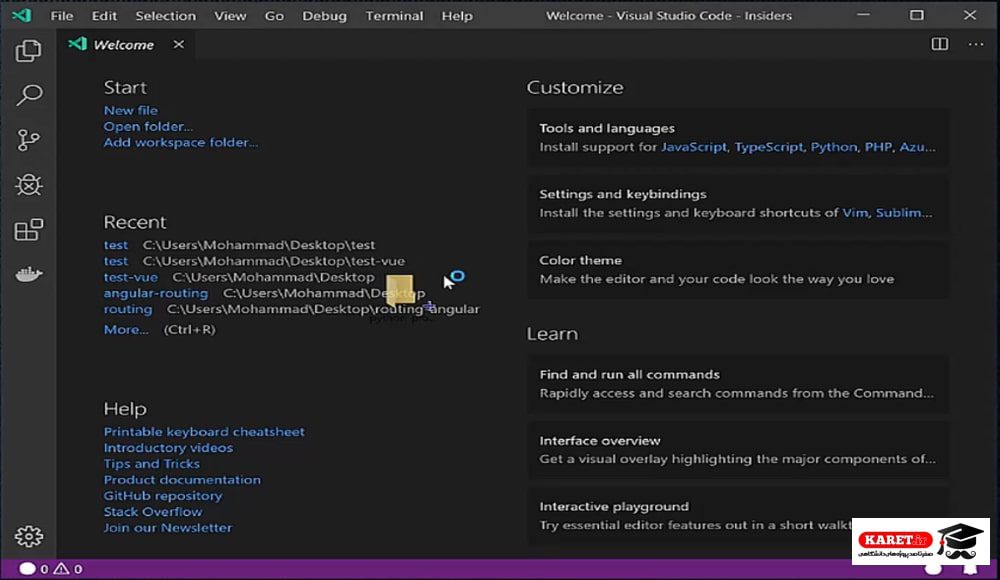The height and width of the screenshot is (580, 1000).
Task: Click the New file link
Action: (x=131, y=110)
